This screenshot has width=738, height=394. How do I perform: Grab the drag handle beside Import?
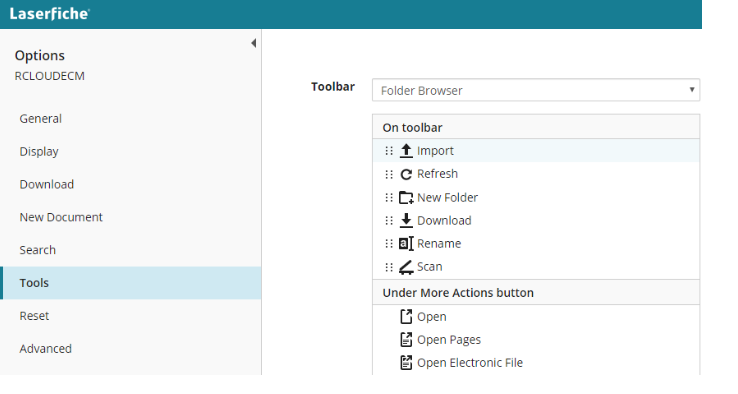tap(389, 151)
